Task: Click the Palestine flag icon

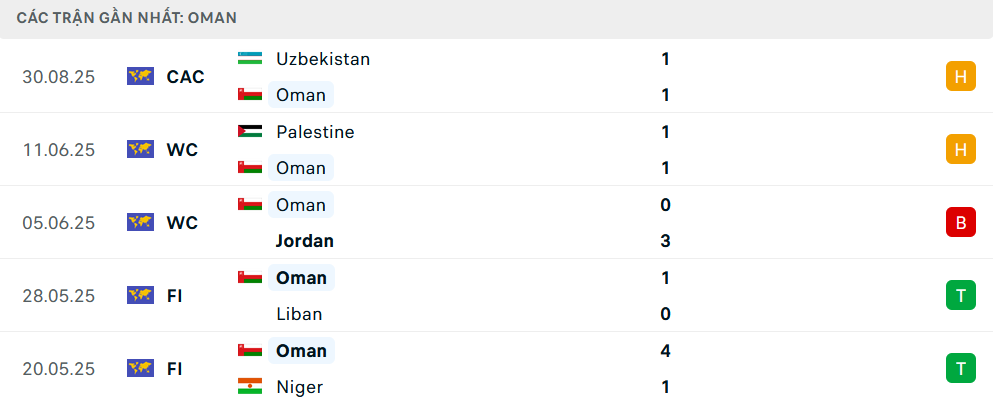Action: point(250,132)
